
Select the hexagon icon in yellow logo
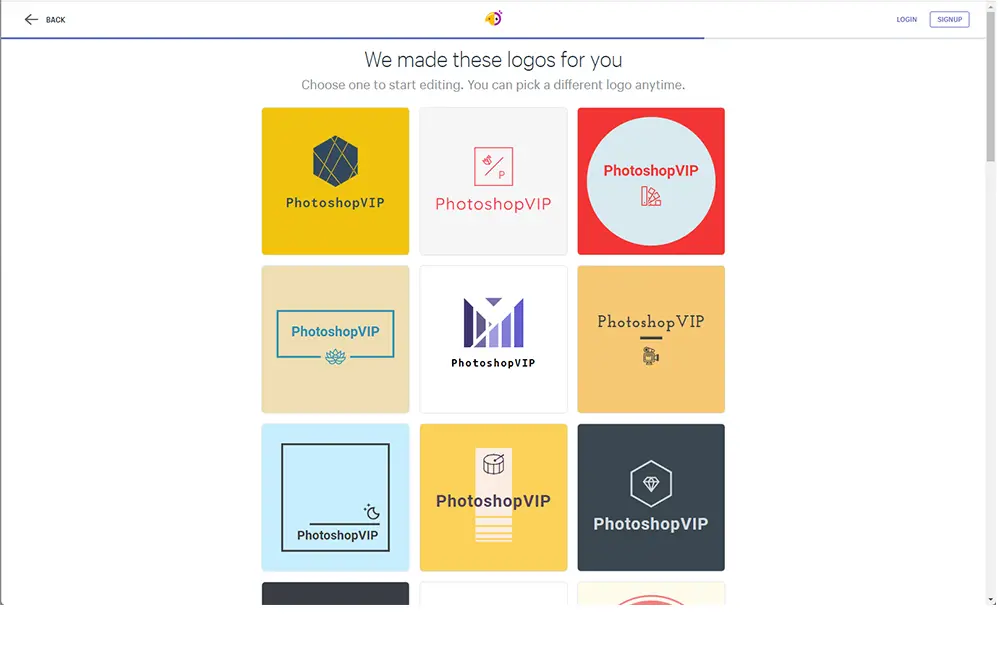click(335, 161)
